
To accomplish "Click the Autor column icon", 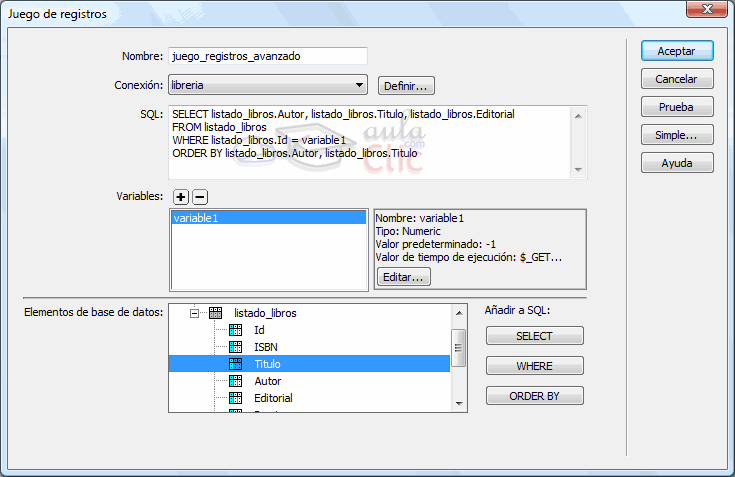I will (236, 381).
